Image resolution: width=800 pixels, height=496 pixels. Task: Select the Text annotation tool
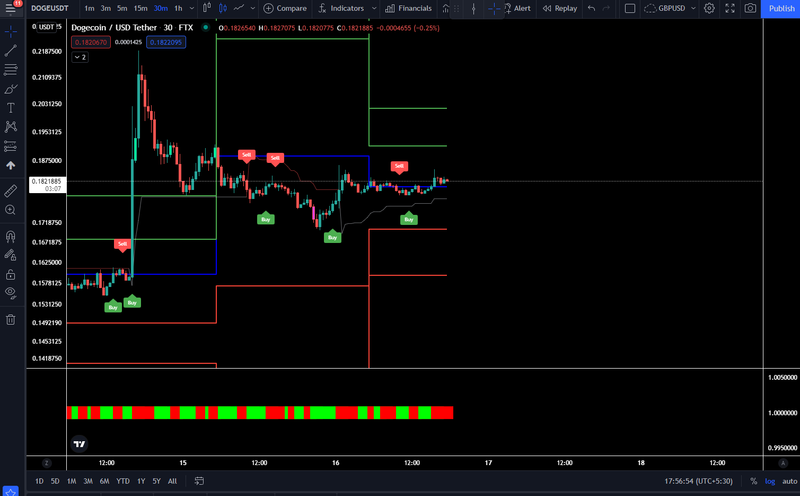click(x=10, y=108)
